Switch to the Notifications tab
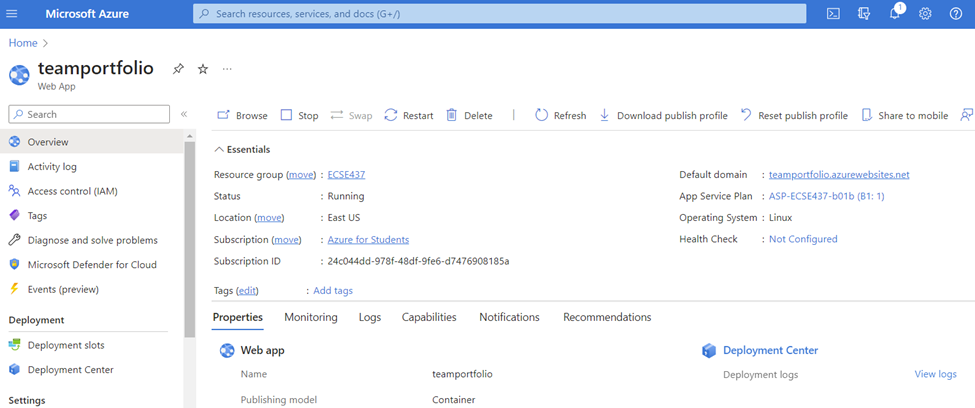This screenshot has width=975, height=408. [509, 317]
